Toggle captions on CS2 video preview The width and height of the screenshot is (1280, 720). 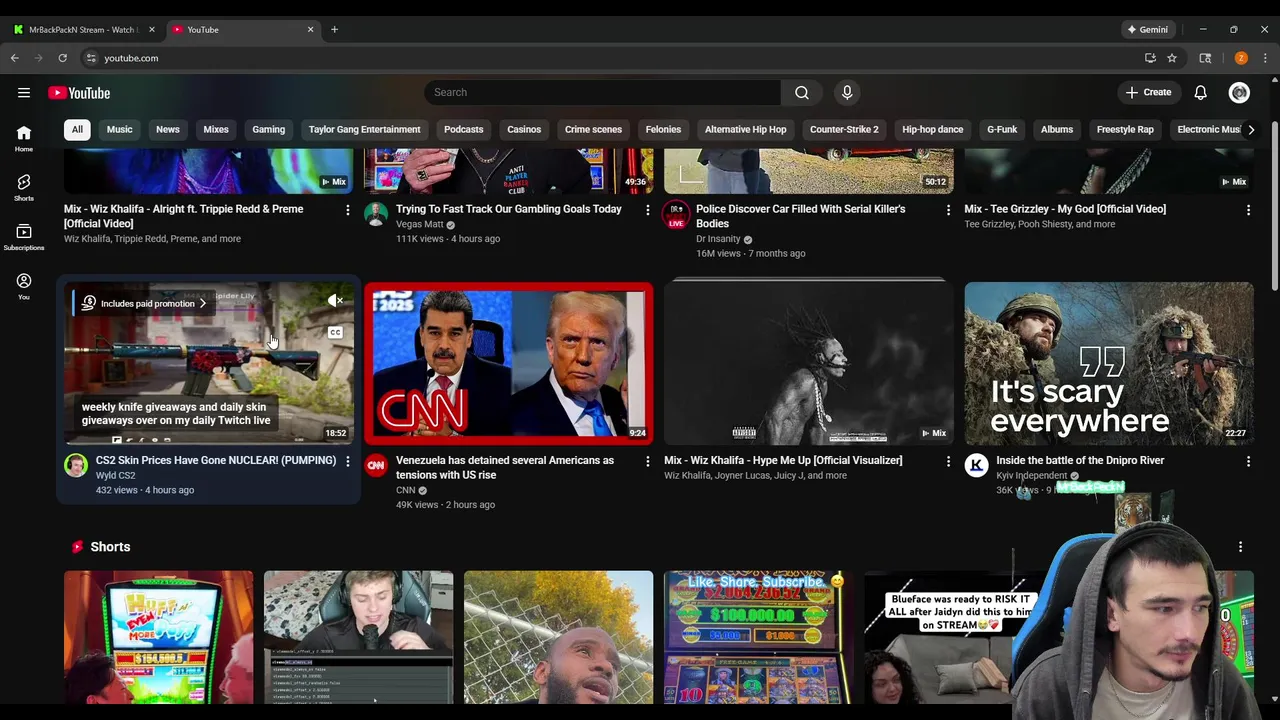click(335, 333)
